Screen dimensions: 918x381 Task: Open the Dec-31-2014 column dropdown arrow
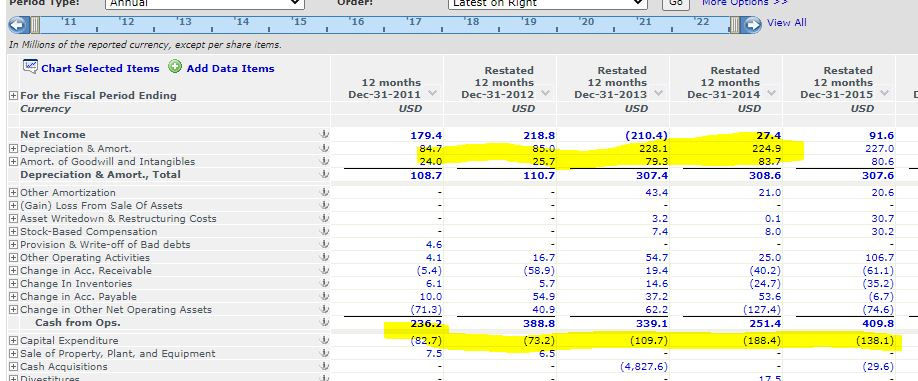(x=771, y=93)
